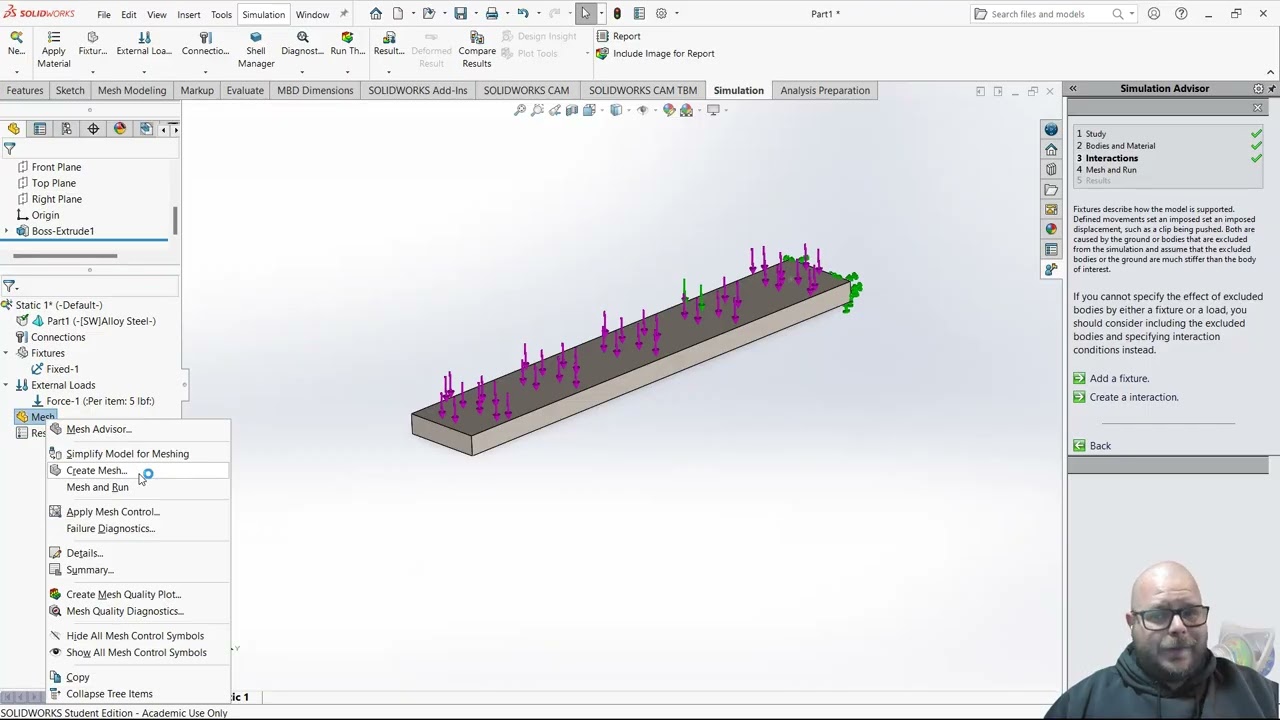Image resolution: width=1280 pixels, height=720 pixels.
Task: Open the Diagnostic Tools dropdown arrow
Action: 302,72
